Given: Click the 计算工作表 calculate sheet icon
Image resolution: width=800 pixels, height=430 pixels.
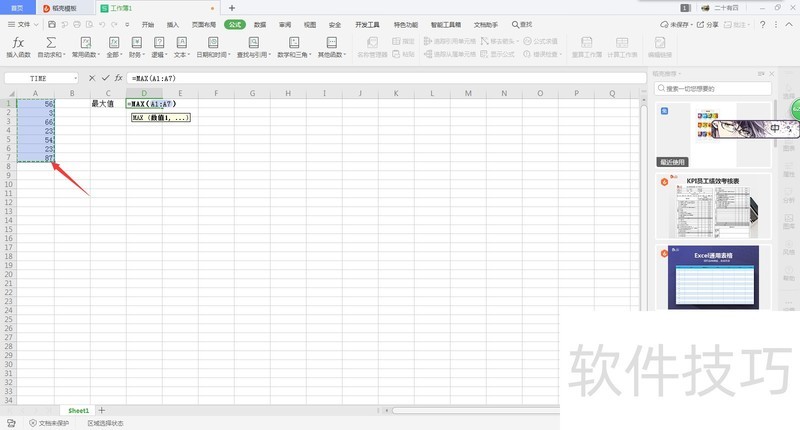Looking at the screenshot, I should click(622, 42).
